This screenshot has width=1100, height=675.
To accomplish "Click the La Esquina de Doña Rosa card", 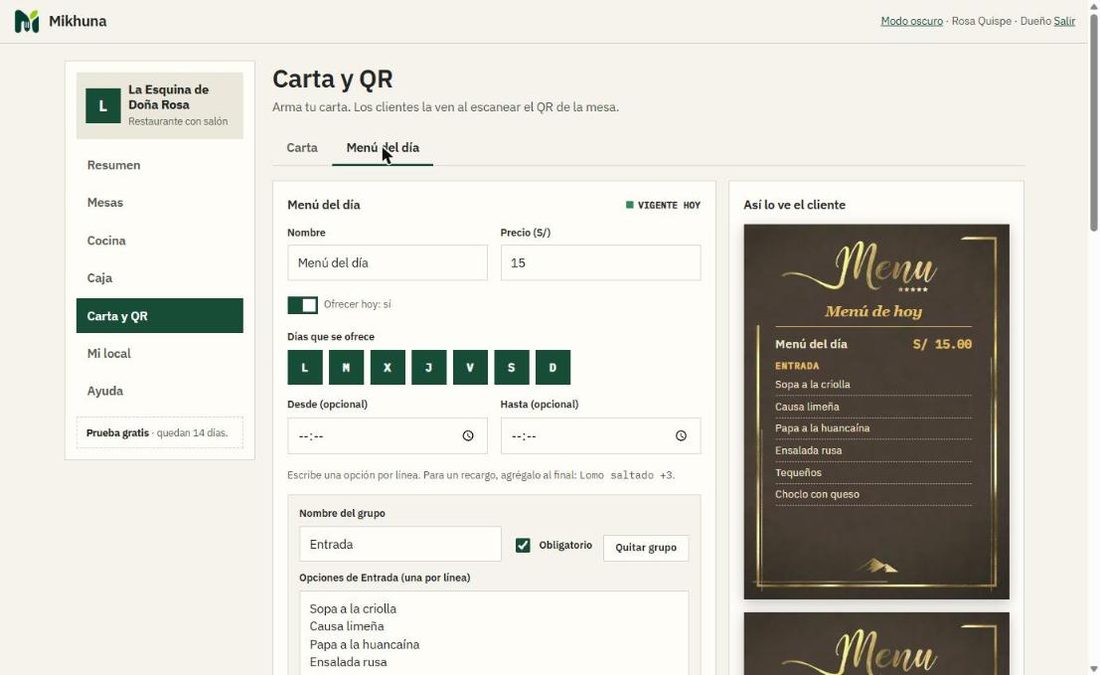I will tap(160, 105).
